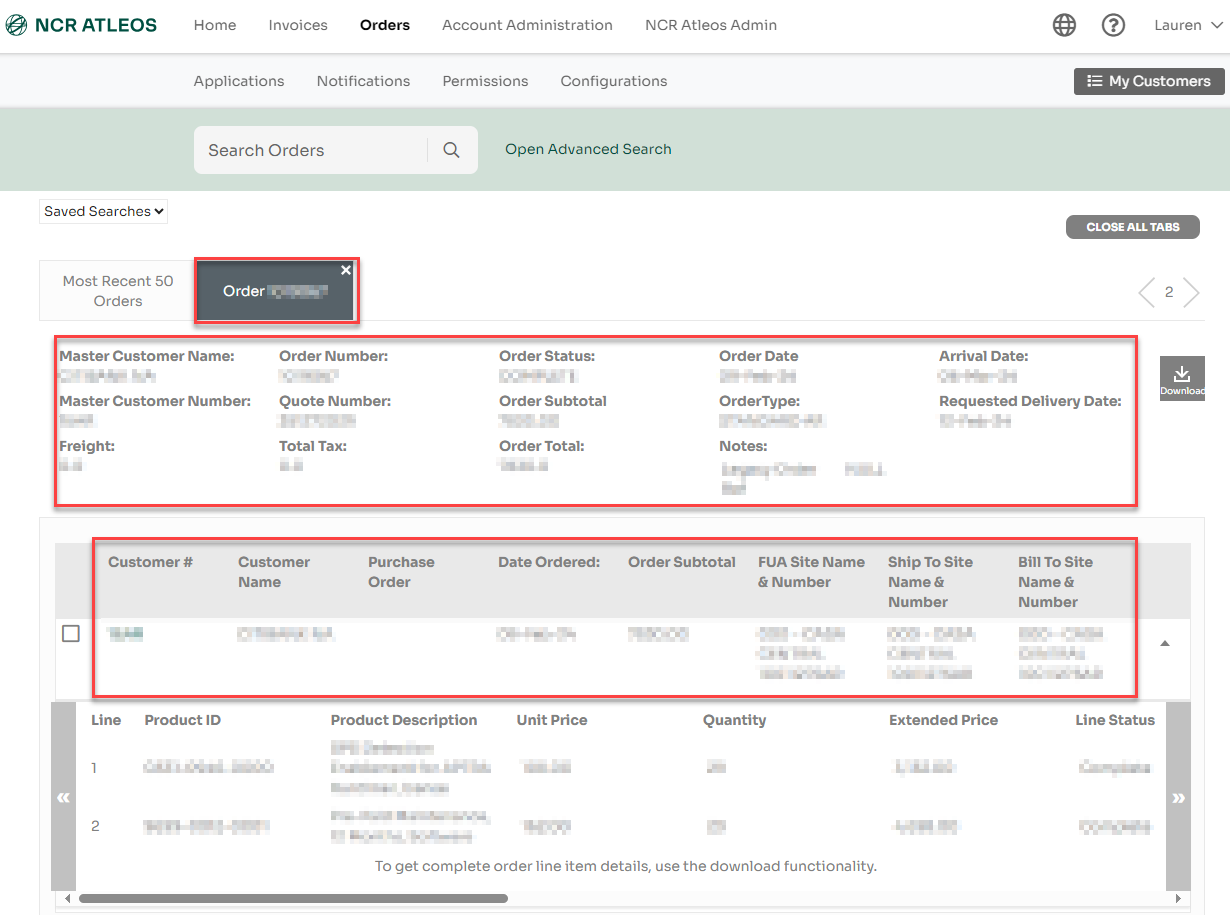Click the NCR Atleos logo
This screenshot has height=915, width=1230.
tap(81, 25)
